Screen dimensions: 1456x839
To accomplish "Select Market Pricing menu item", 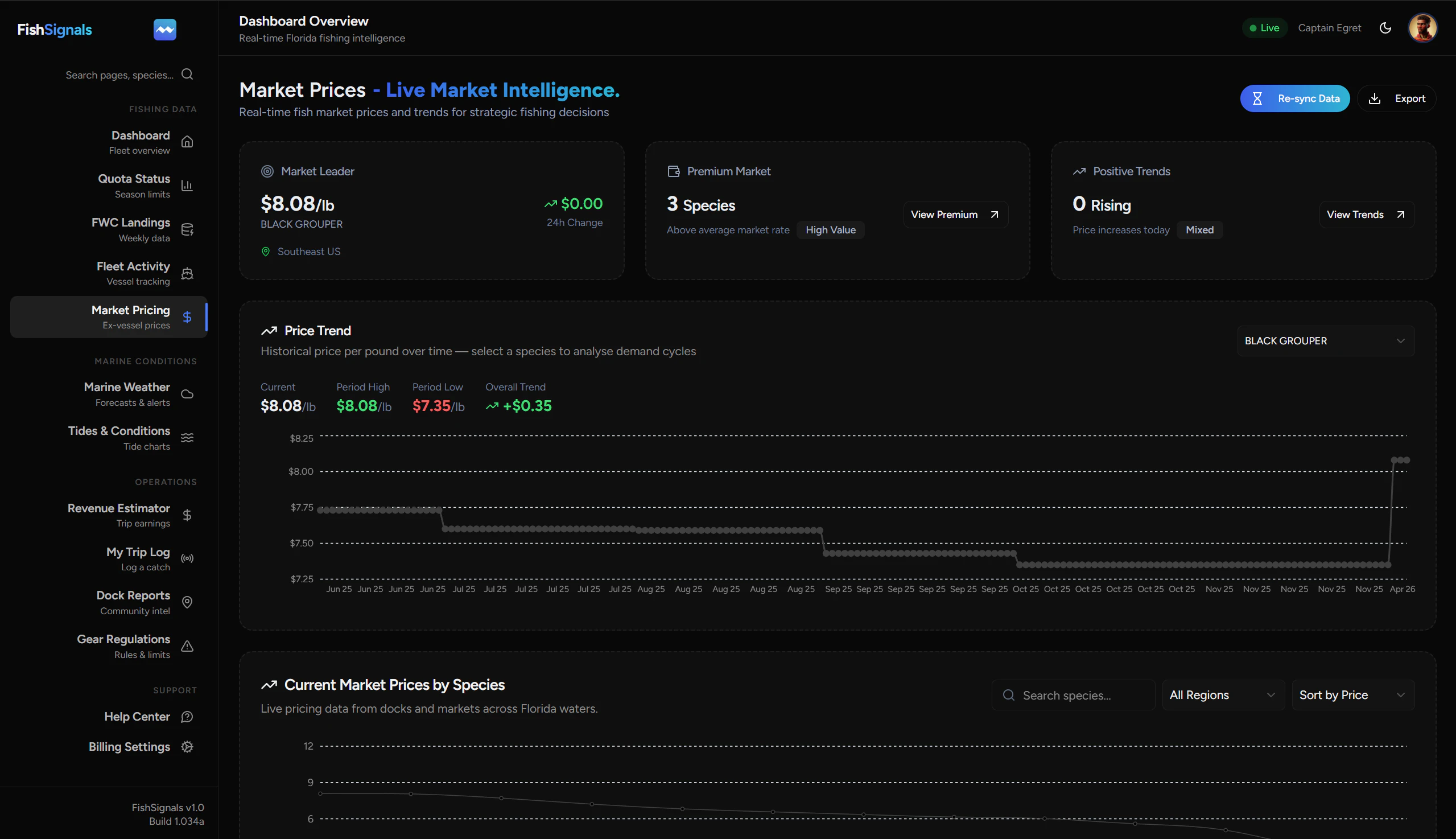I will pyautogui.click(x=109, y=317).
